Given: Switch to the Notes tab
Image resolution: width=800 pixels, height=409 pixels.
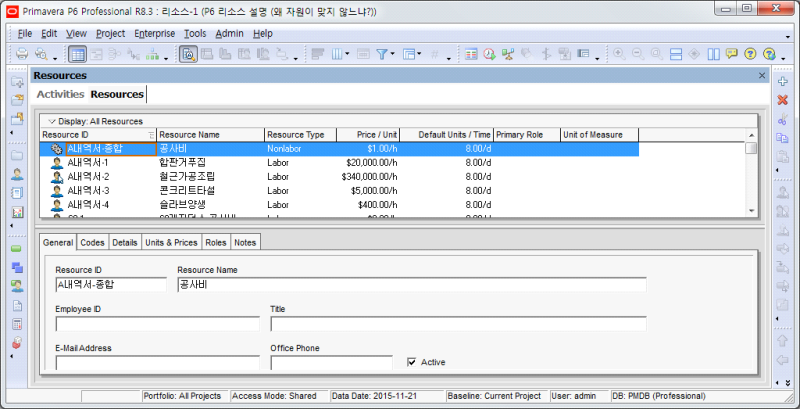Looking at the screenshot, I should 245,243.
